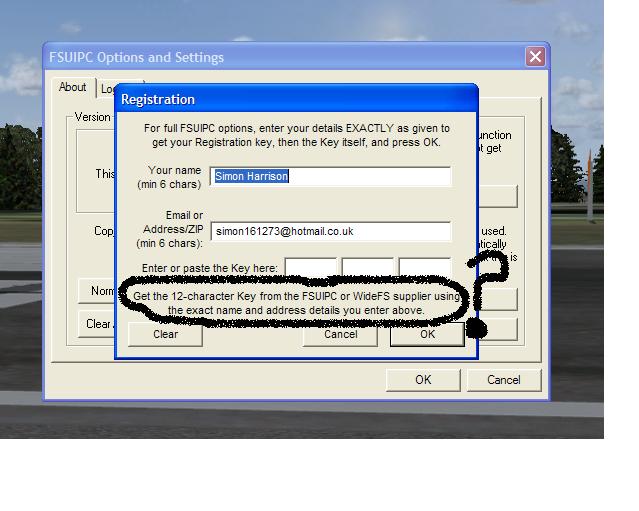Click the third Key segment box

pos(425,267)
